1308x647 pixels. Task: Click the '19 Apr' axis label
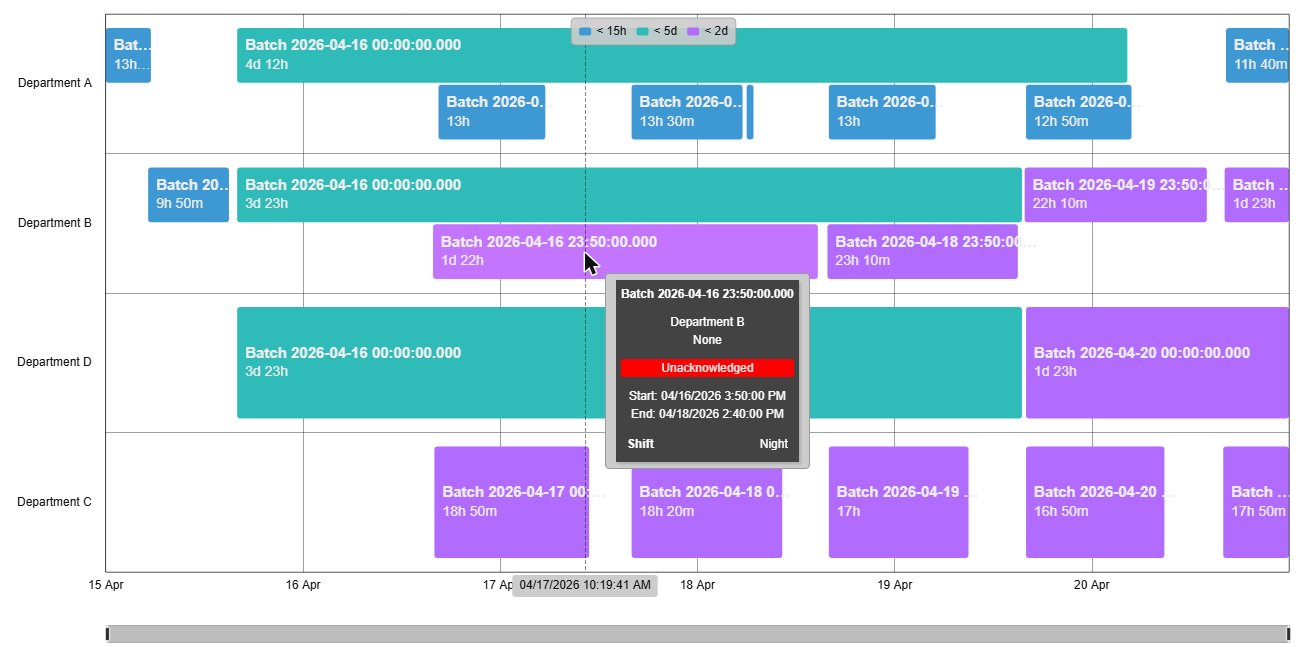pos(894,584)
